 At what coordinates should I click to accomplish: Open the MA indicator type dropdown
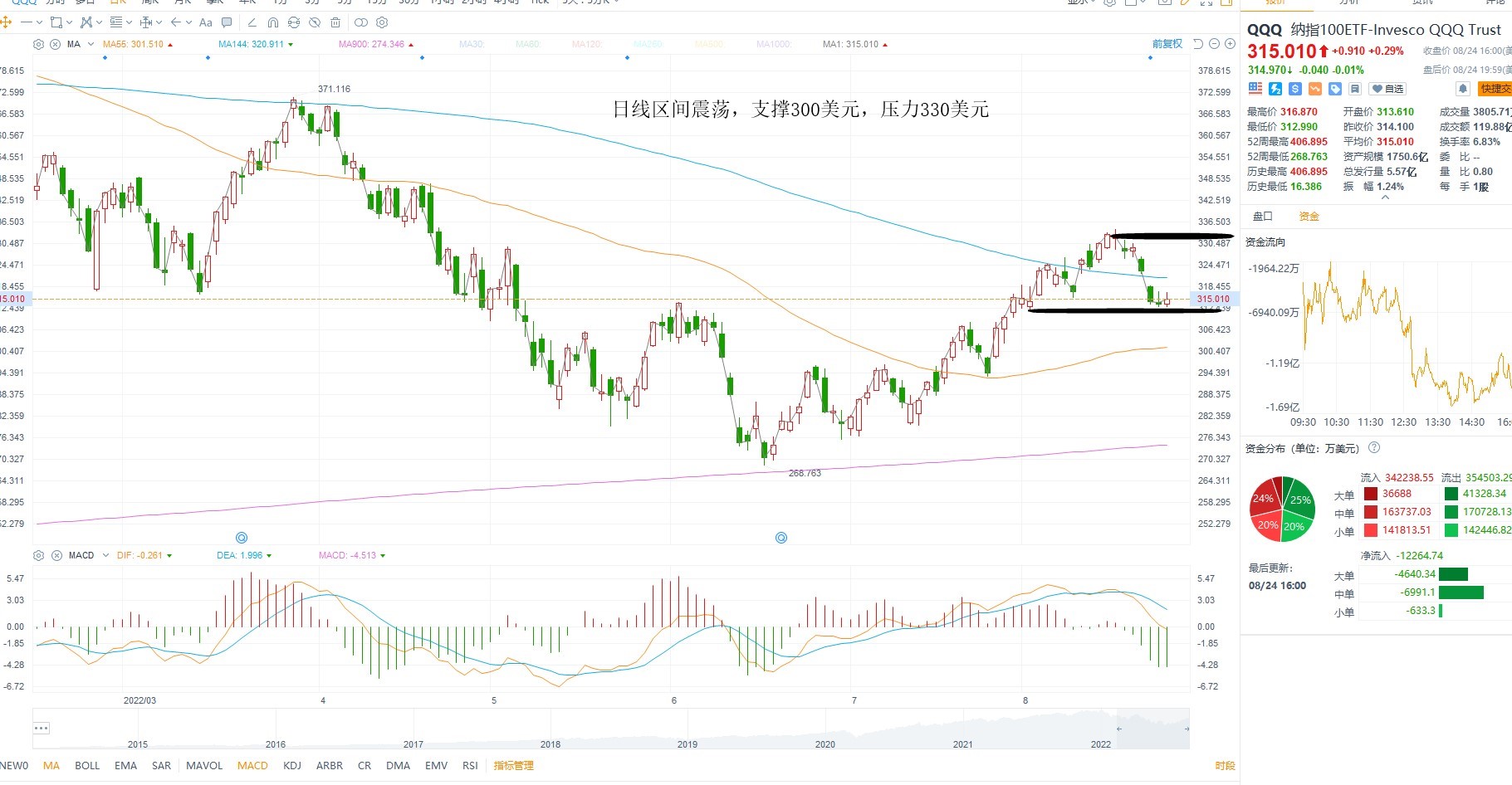[x=91, y=44]
